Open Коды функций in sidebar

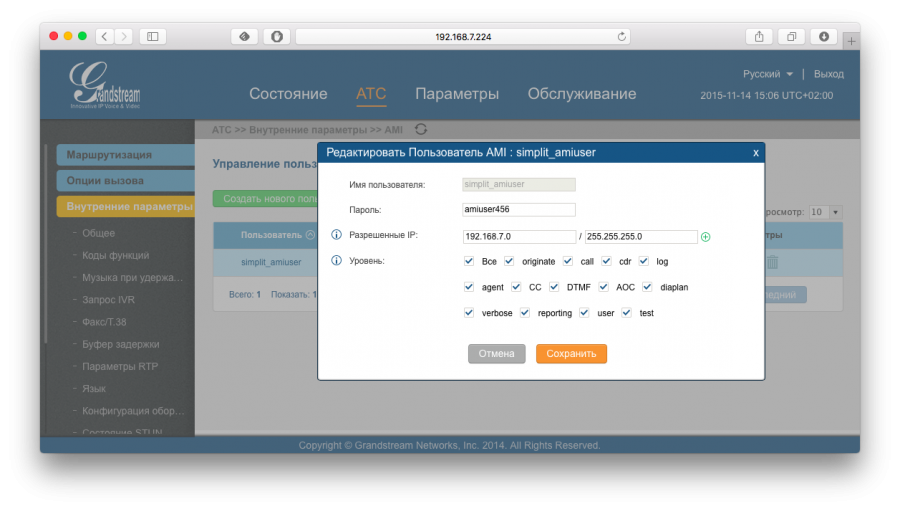click(115, 255)
